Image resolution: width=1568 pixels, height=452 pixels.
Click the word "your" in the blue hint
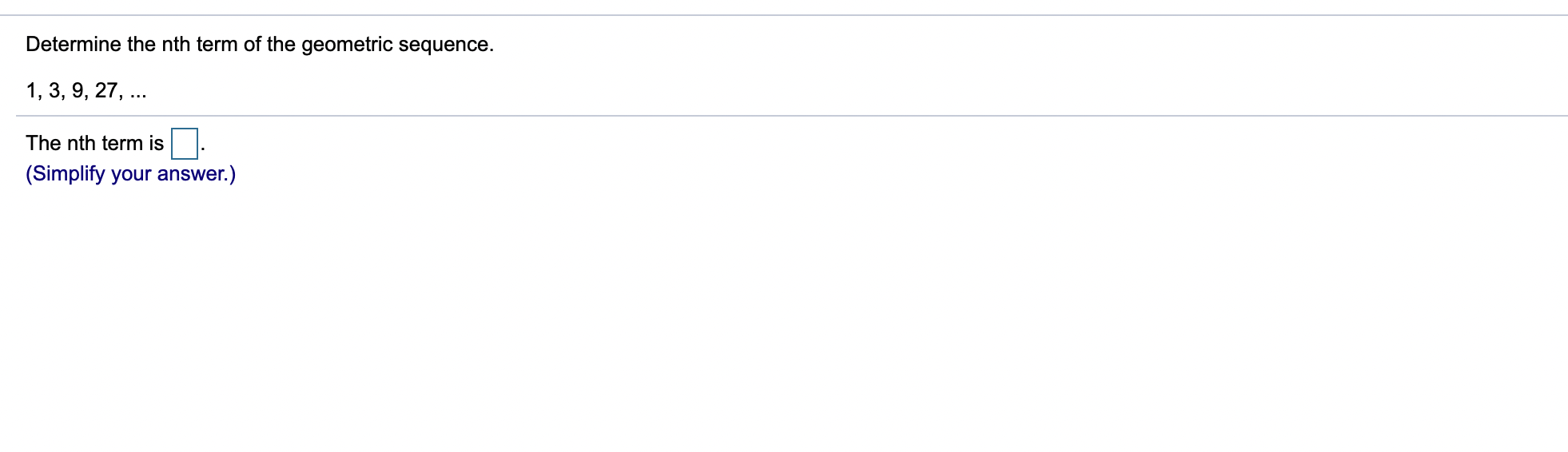131,174
